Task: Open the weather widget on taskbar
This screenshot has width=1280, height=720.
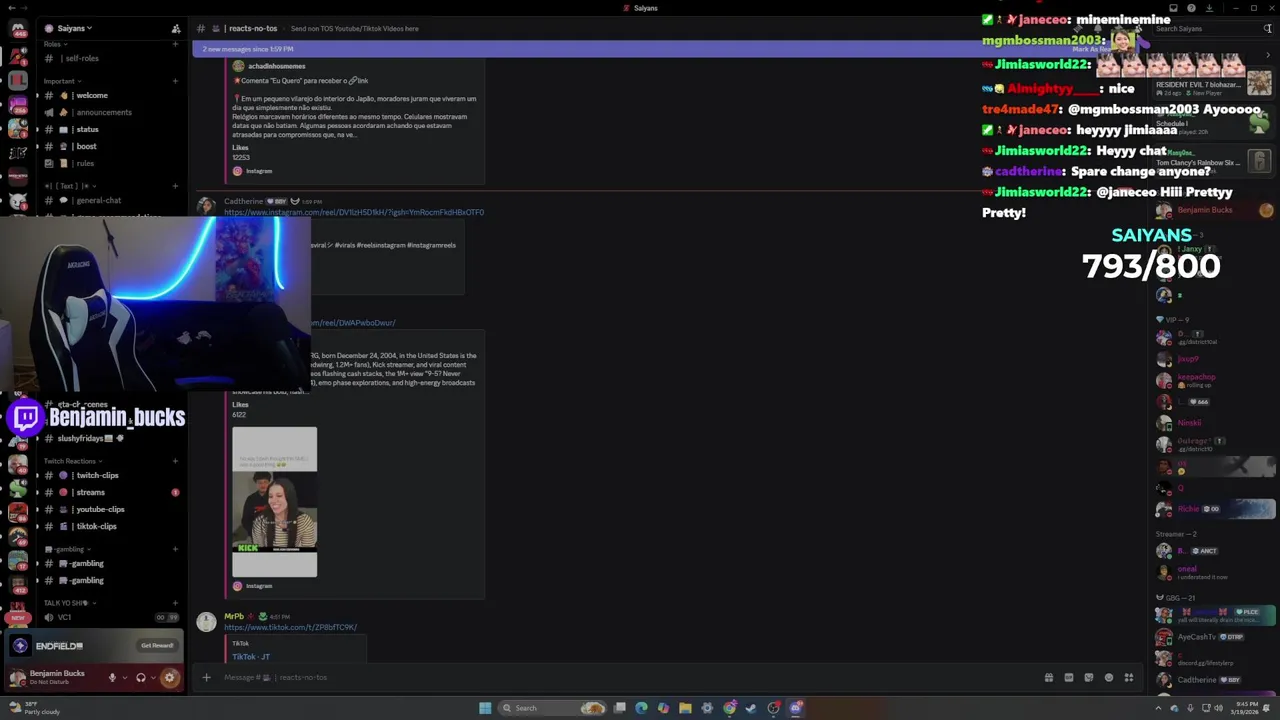Action: (35, 708)
